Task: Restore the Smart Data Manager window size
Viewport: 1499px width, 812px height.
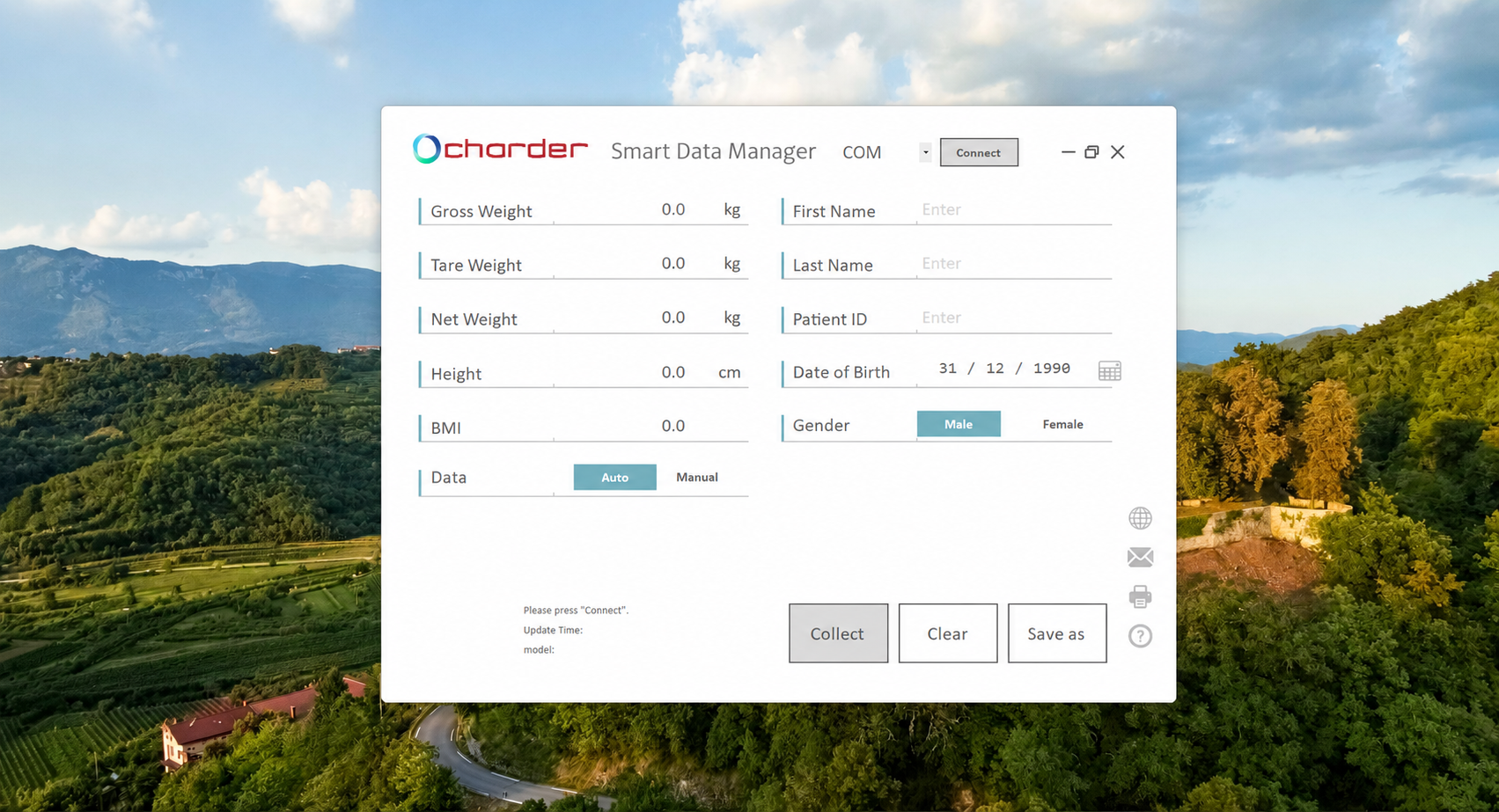Action: click(x=1091, y=152)
